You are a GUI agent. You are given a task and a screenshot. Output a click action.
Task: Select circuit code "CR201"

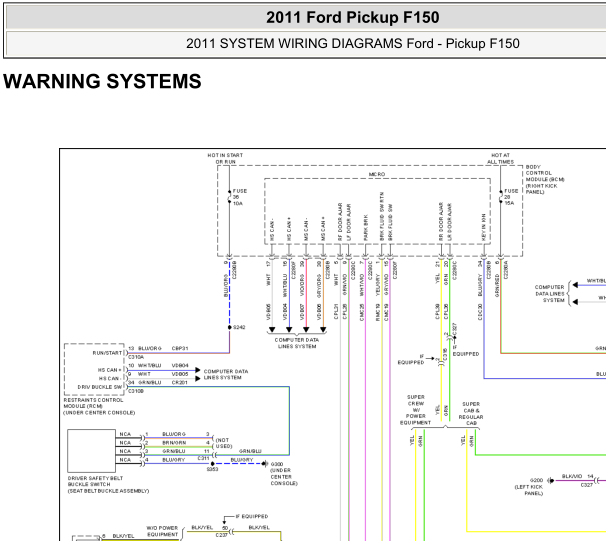pos(180,382)
